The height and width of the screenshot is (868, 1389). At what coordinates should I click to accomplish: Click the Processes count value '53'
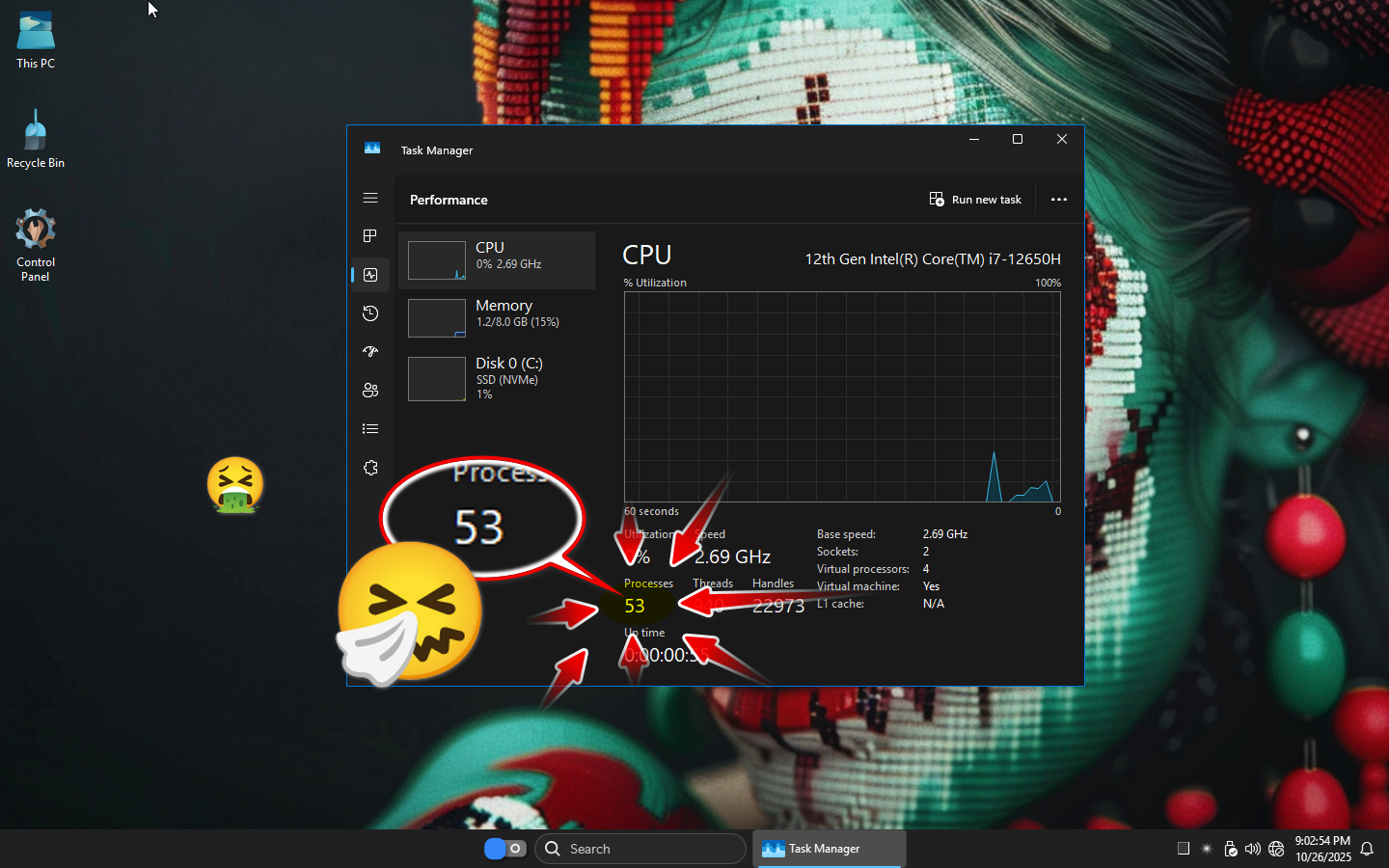(635, 606)
